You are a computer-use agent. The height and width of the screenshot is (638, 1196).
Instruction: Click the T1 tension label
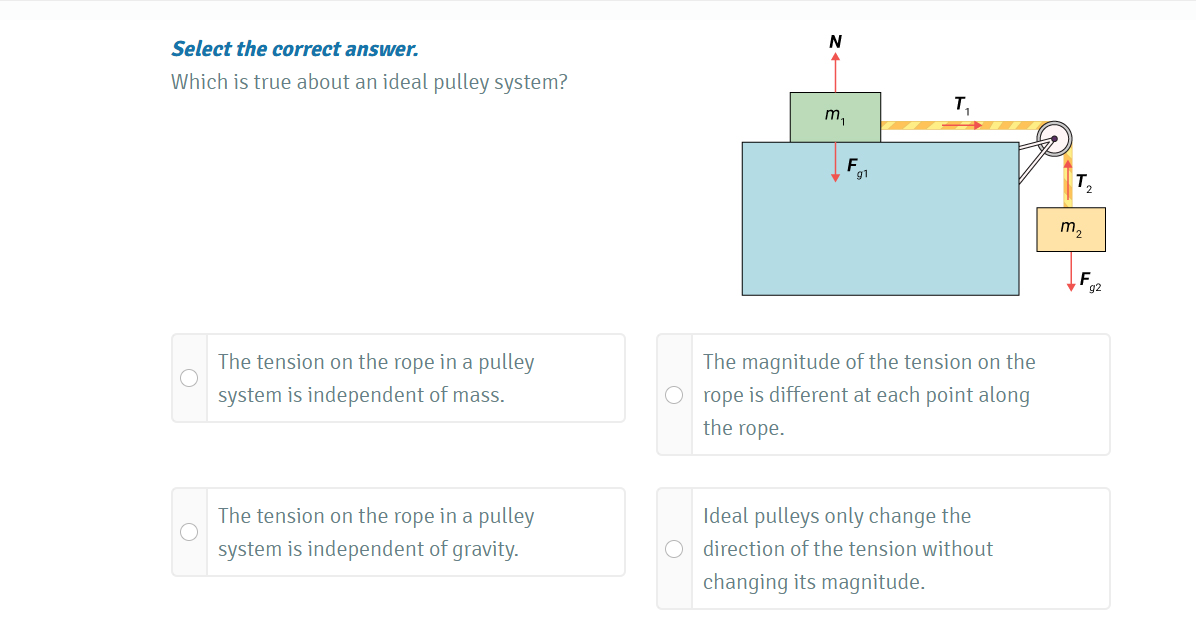coord(961,104)
